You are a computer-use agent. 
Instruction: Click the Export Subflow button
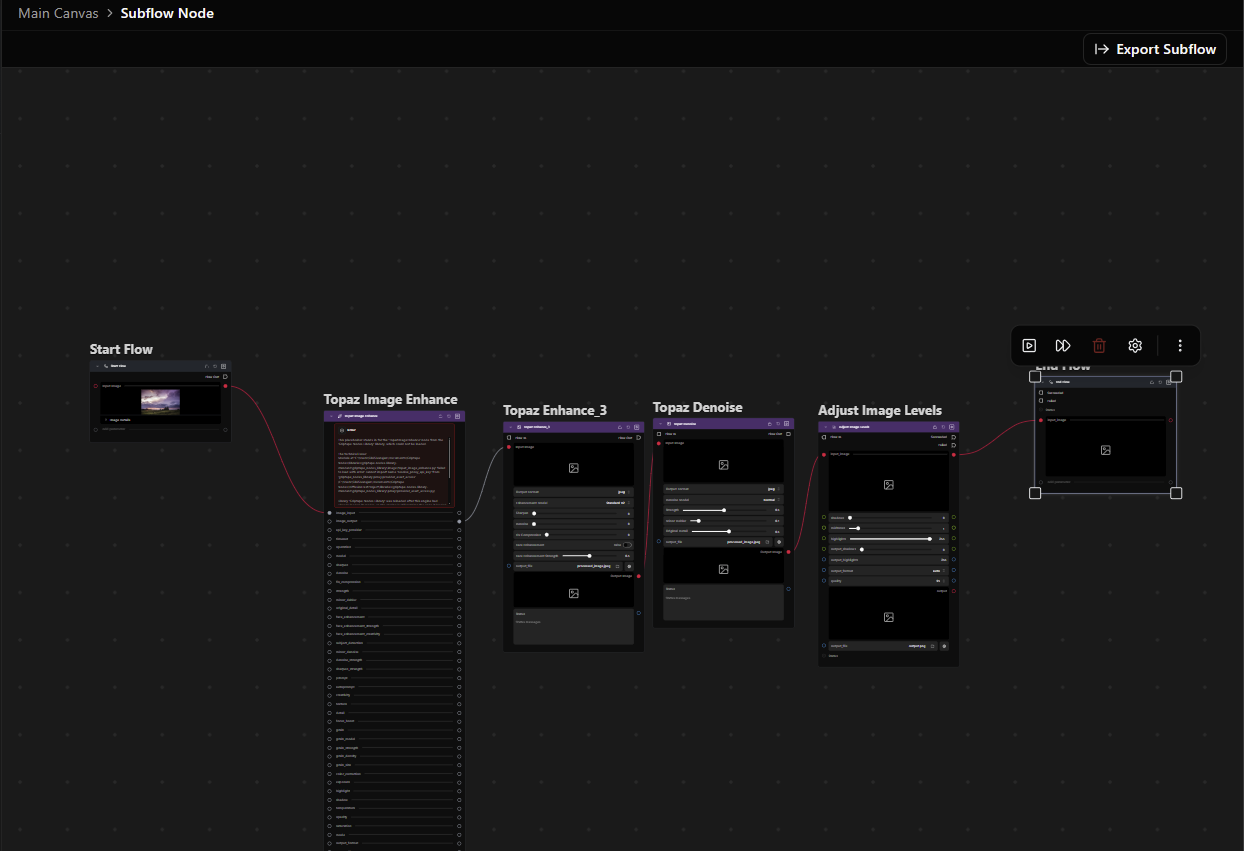(x=1155, y=49)
